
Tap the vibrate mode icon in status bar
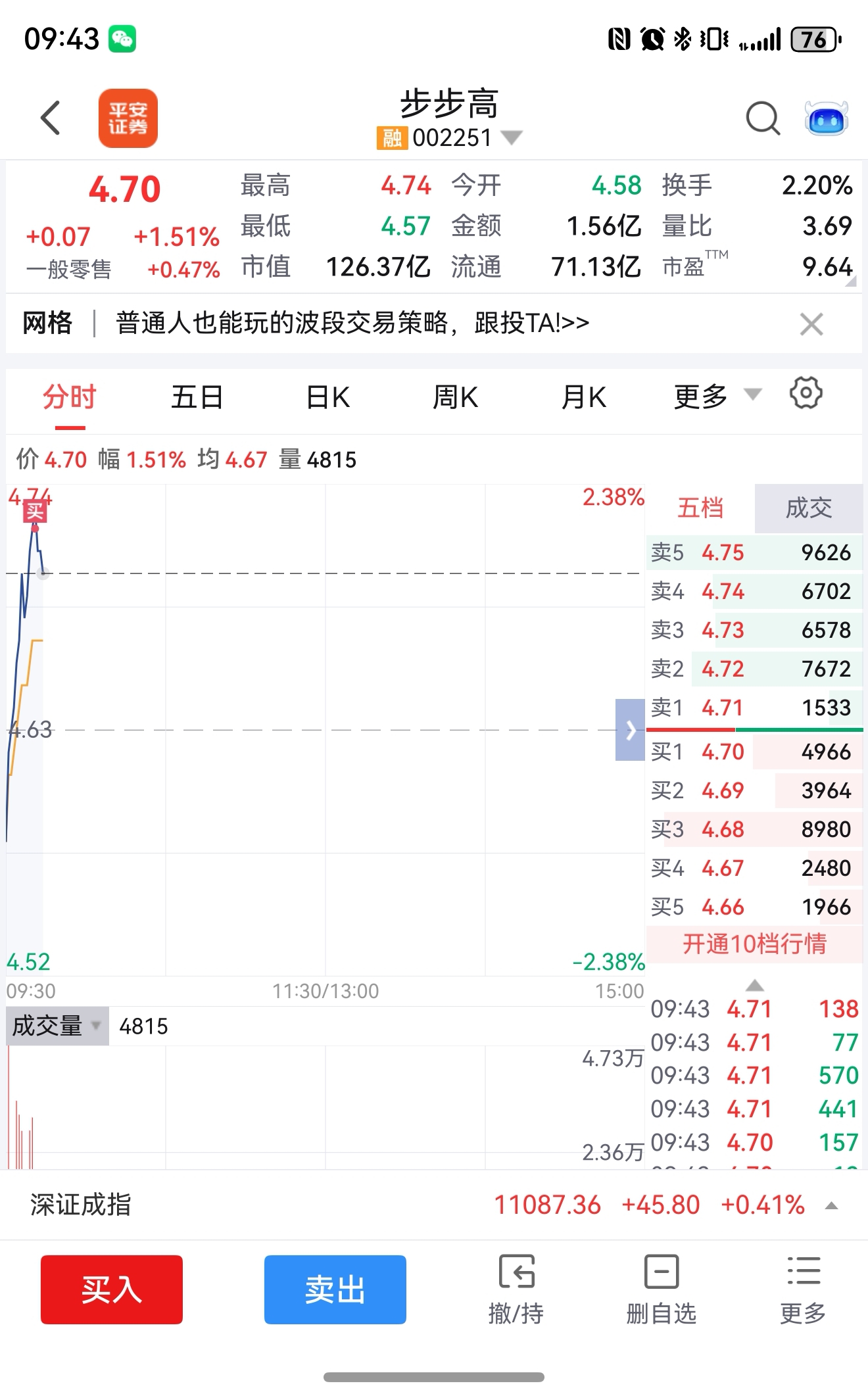point(714,39)
